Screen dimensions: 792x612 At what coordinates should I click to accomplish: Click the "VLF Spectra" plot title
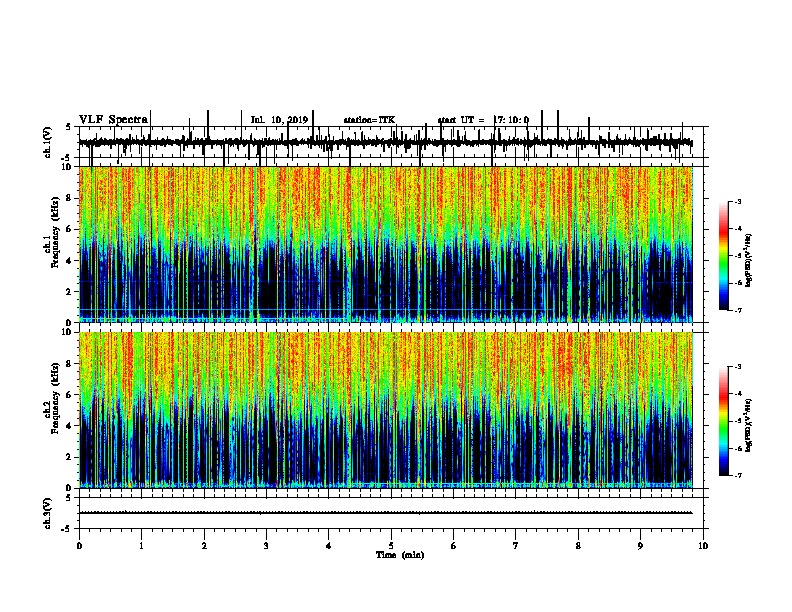113,119
